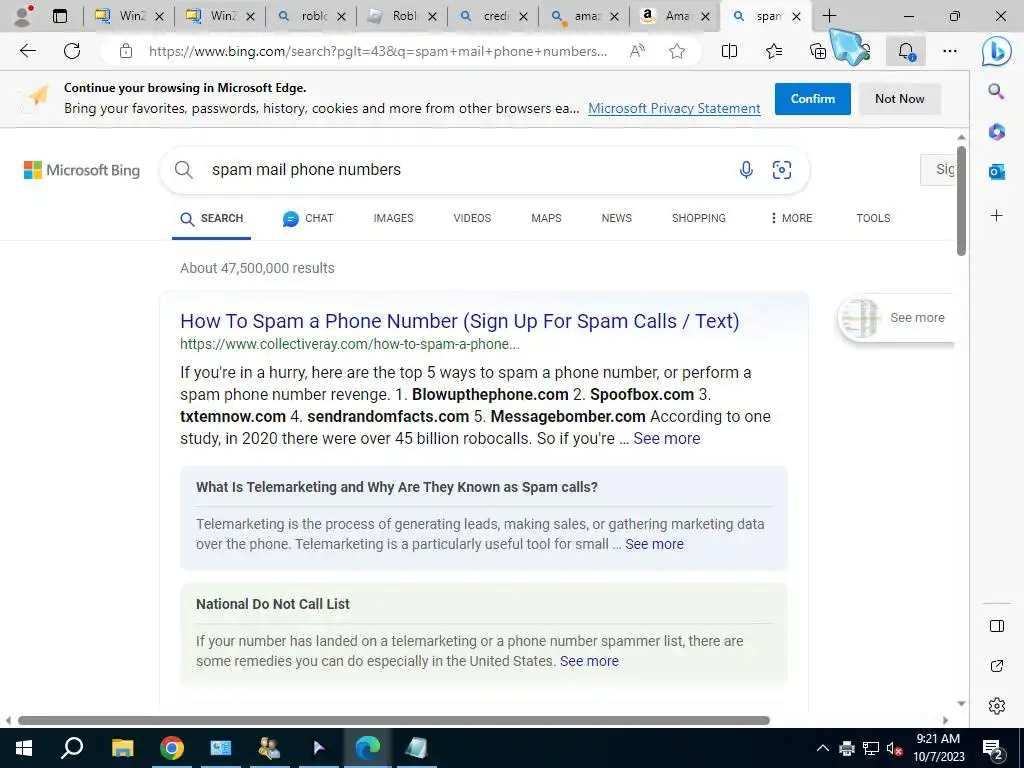Screen dimensions: 1024x768
Task: Click the muted volume tray icon
Action: [894, 748]
